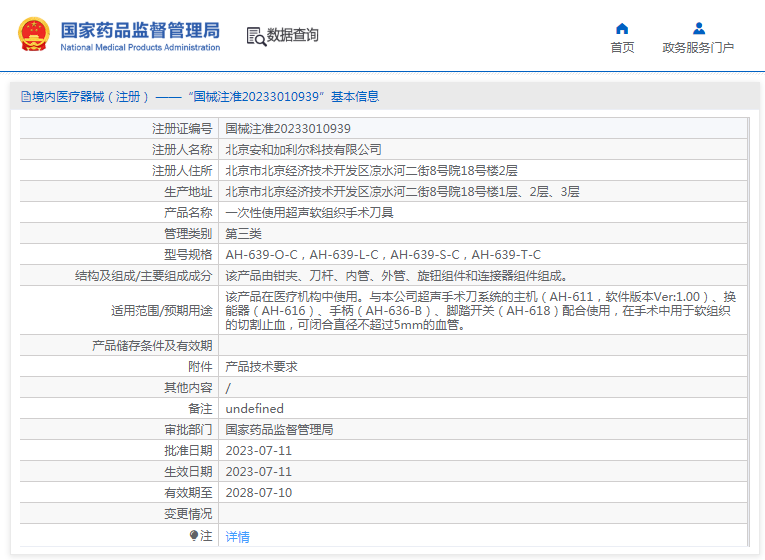The height and width of the screenshot is (560, 765).
Task: Click the 附件 label
Action: click(x=200, y=366)
